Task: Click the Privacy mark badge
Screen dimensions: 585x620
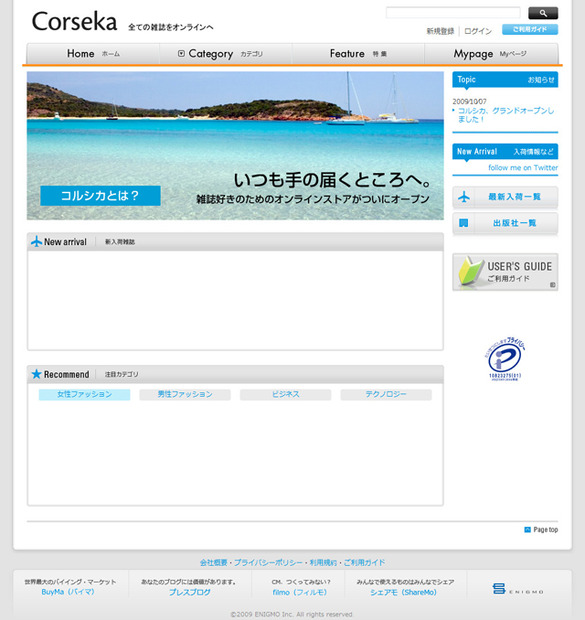Action: point(505,359)
